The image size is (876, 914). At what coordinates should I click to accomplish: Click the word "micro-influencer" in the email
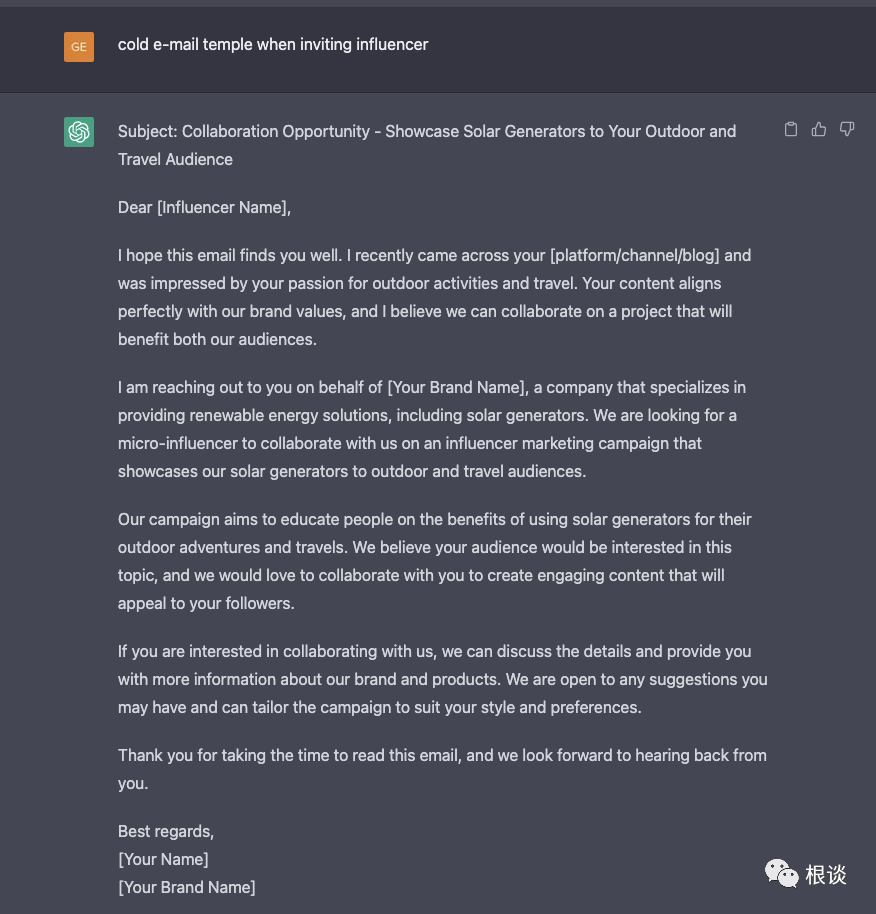(x=180, y=444)
